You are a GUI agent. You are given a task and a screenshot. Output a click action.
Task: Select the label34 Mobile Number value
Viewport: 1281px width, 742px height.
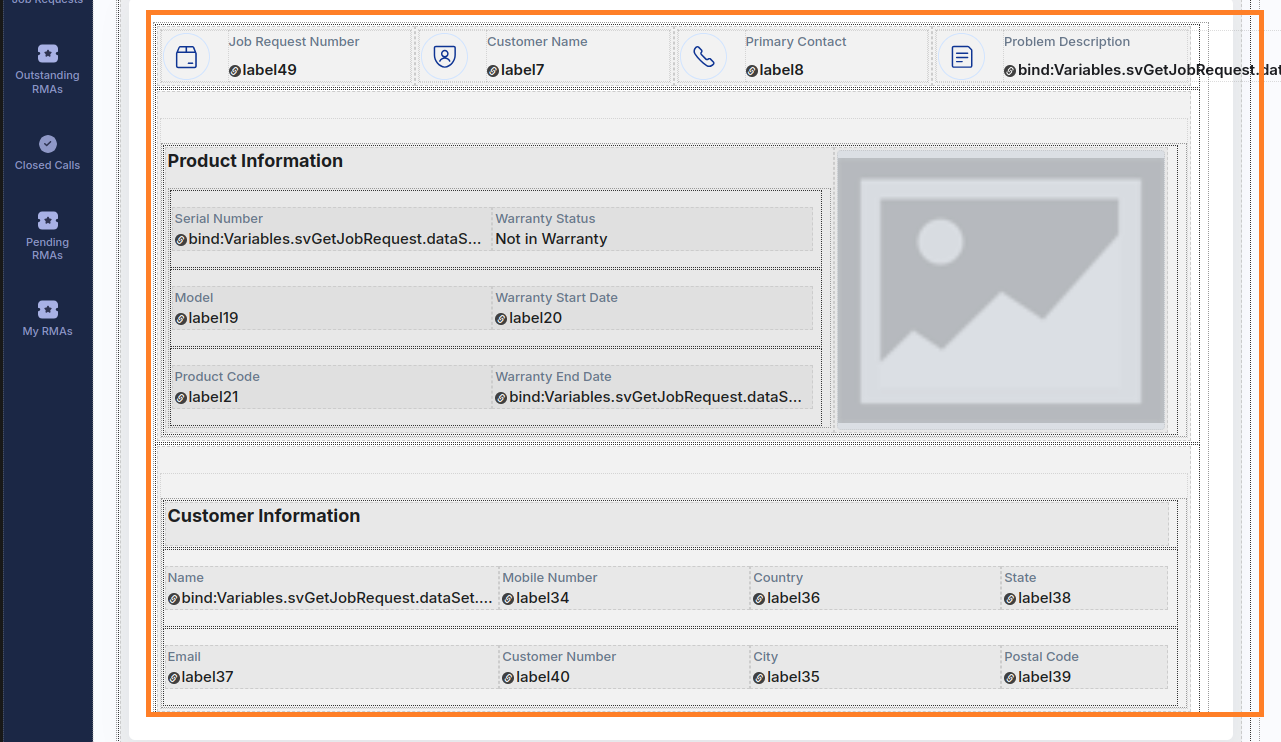coord(542,598)
